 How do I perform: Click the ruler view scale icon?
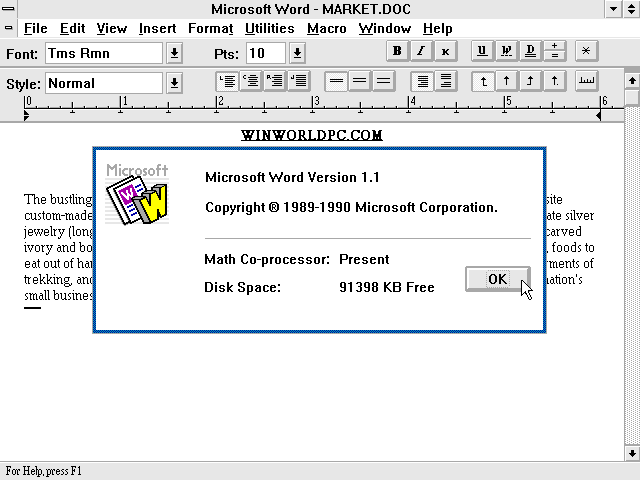point(586,81)
